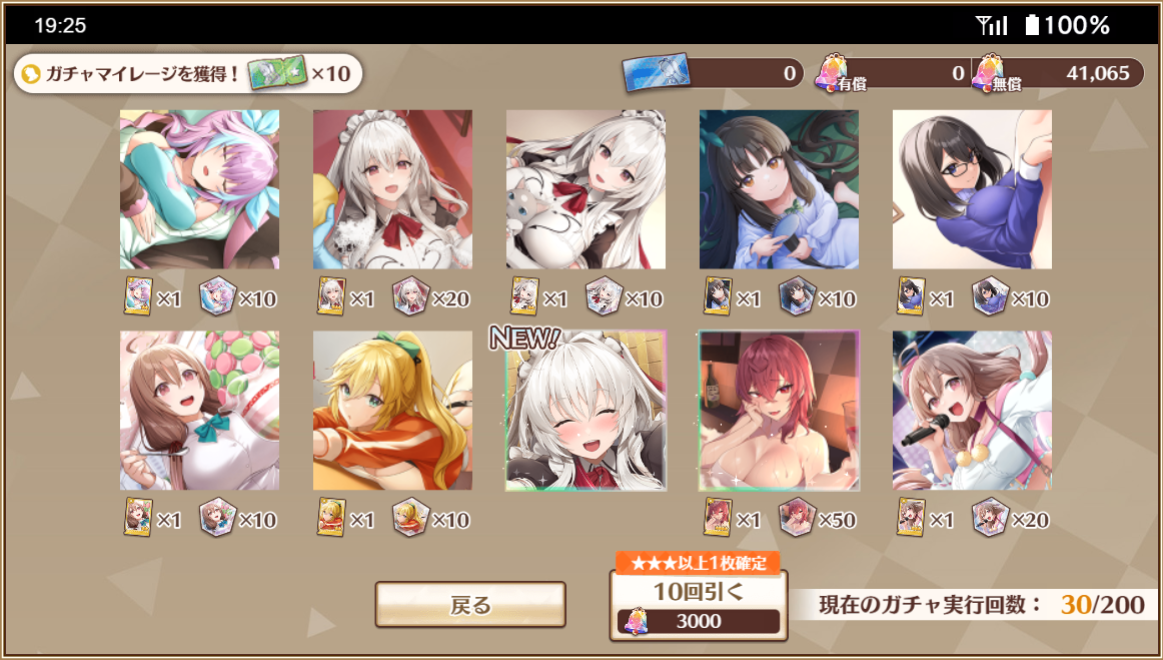Select the purple-haired sleeping girl card

click(200, 189)
